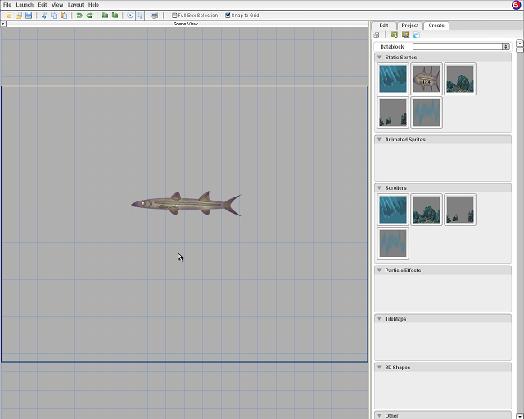Collapse the Animated Sprites section
The width and height of the screenshot is (524, 419).
click(x=379, y=139)
